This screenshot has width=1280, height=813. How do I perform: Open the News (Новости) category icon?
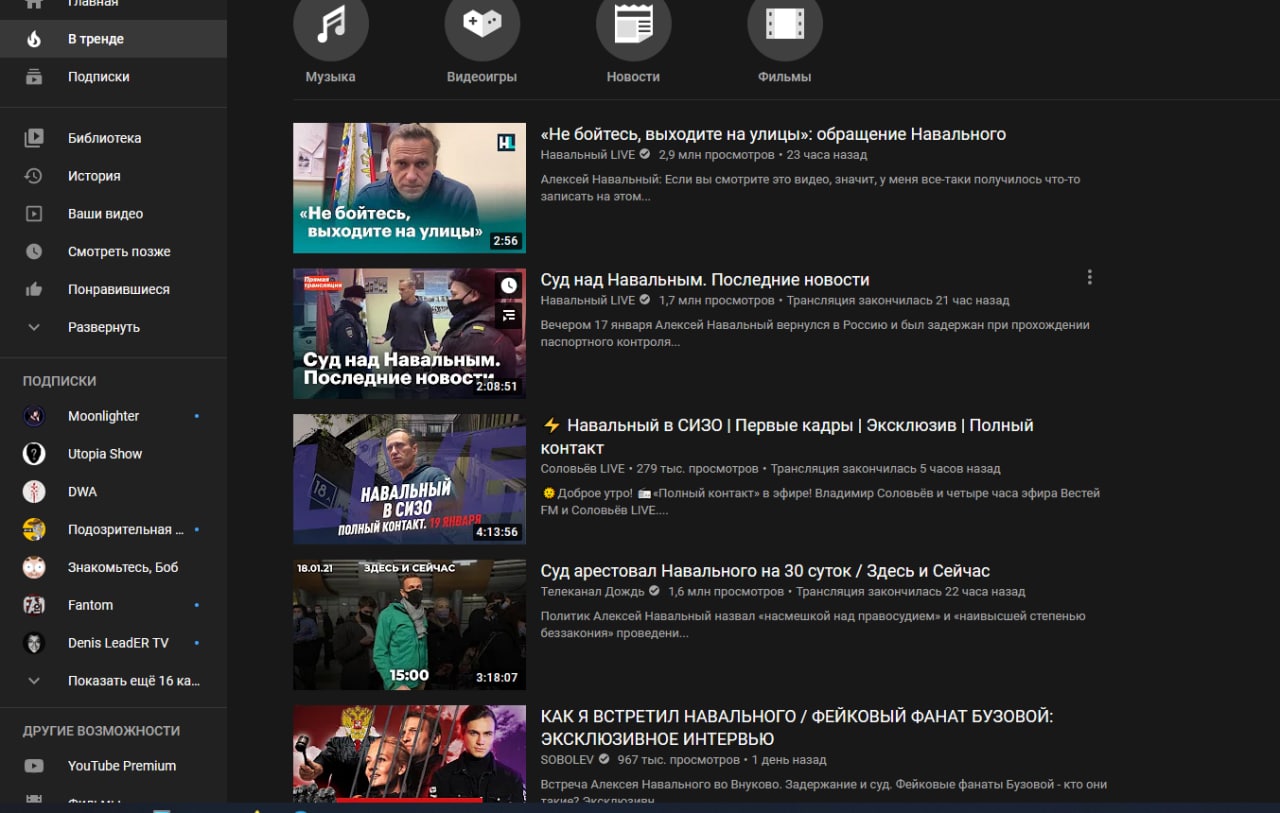(634, 23)
